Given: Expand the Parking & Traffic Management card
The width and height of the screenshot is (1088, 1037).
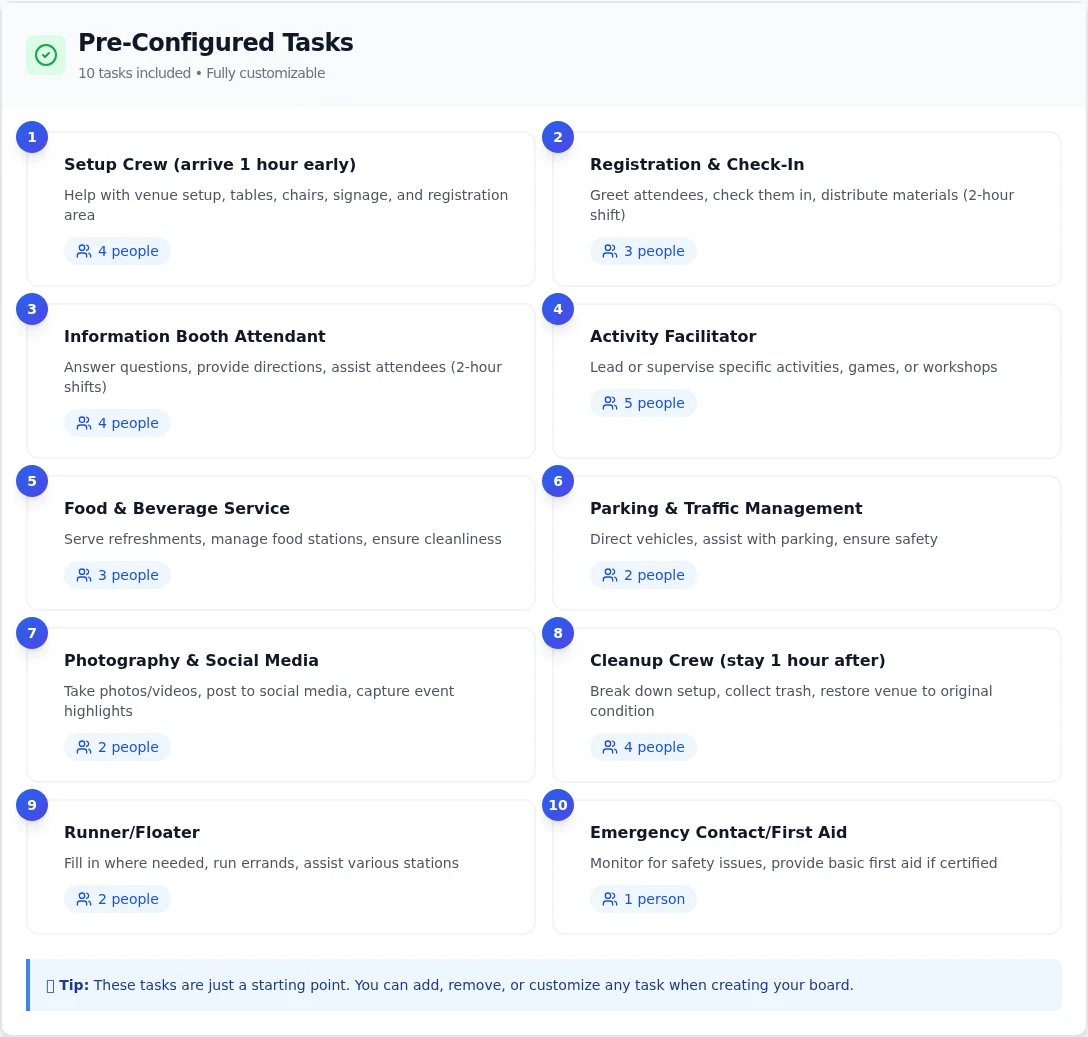Looking at the screenshot, I should 807,543.
